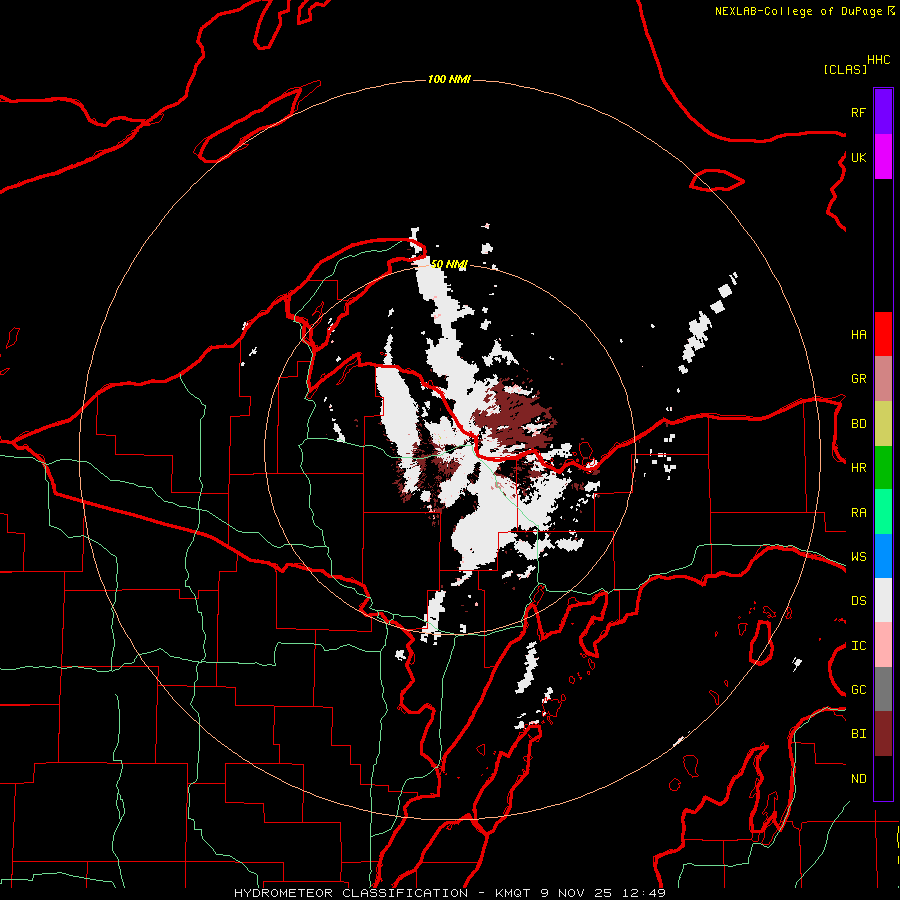This screenshot has width=900, height=900.
Task: Click the 100 NMI range ring label
Action: tap(449, 79)
